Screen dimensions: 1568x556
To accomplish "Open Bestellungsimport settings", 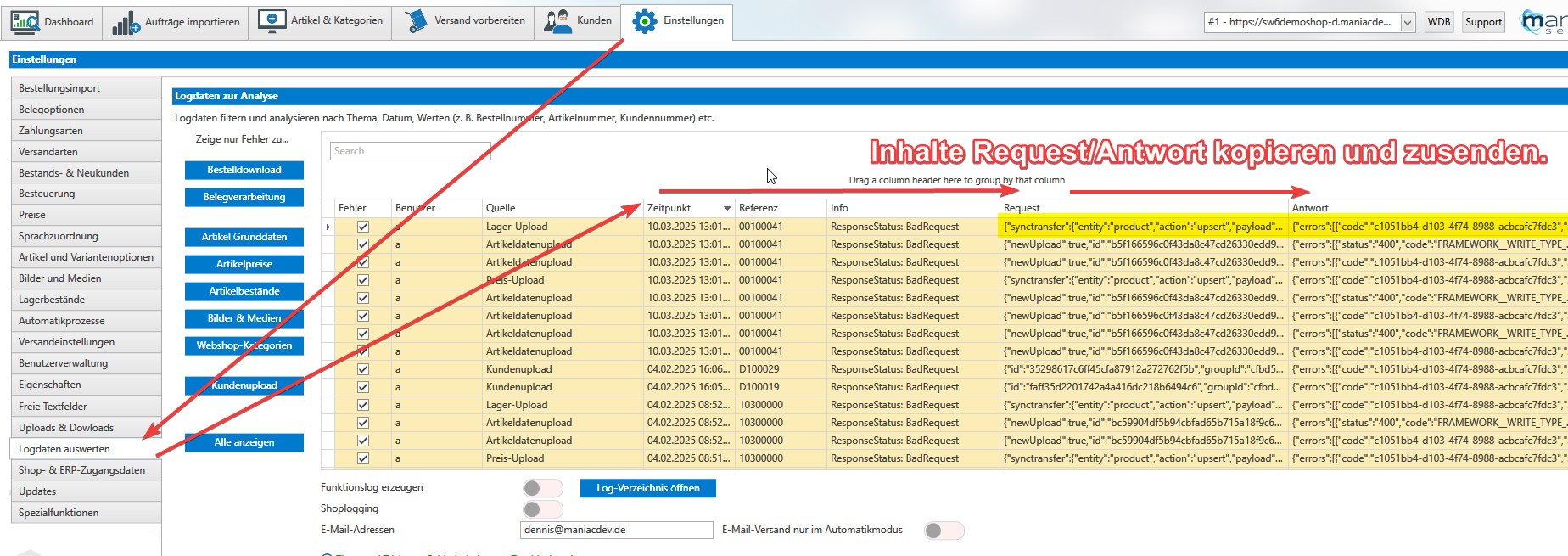I will (x=87, y=88).
